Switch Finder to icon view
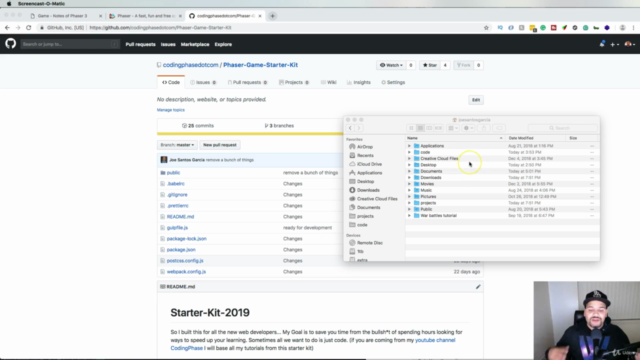The width and height of the screenshot is (640, 360). tap(411, 128)
